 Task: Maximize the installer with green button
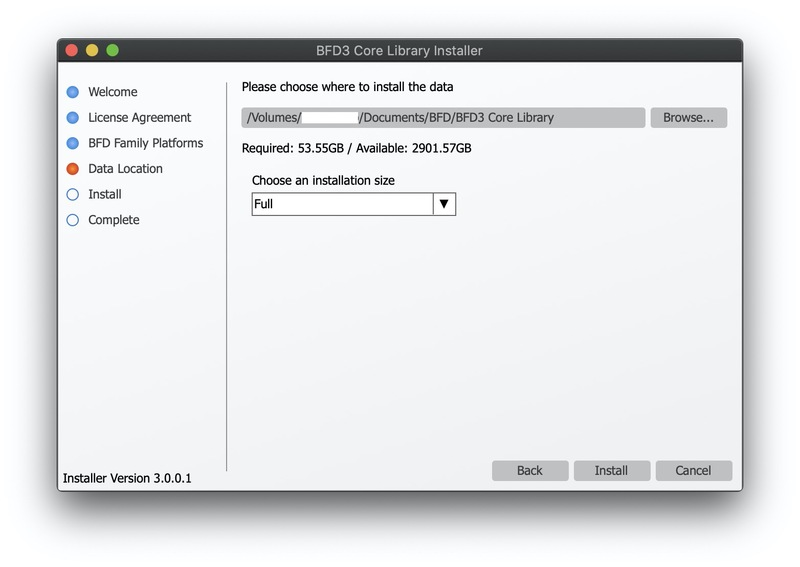113,50
